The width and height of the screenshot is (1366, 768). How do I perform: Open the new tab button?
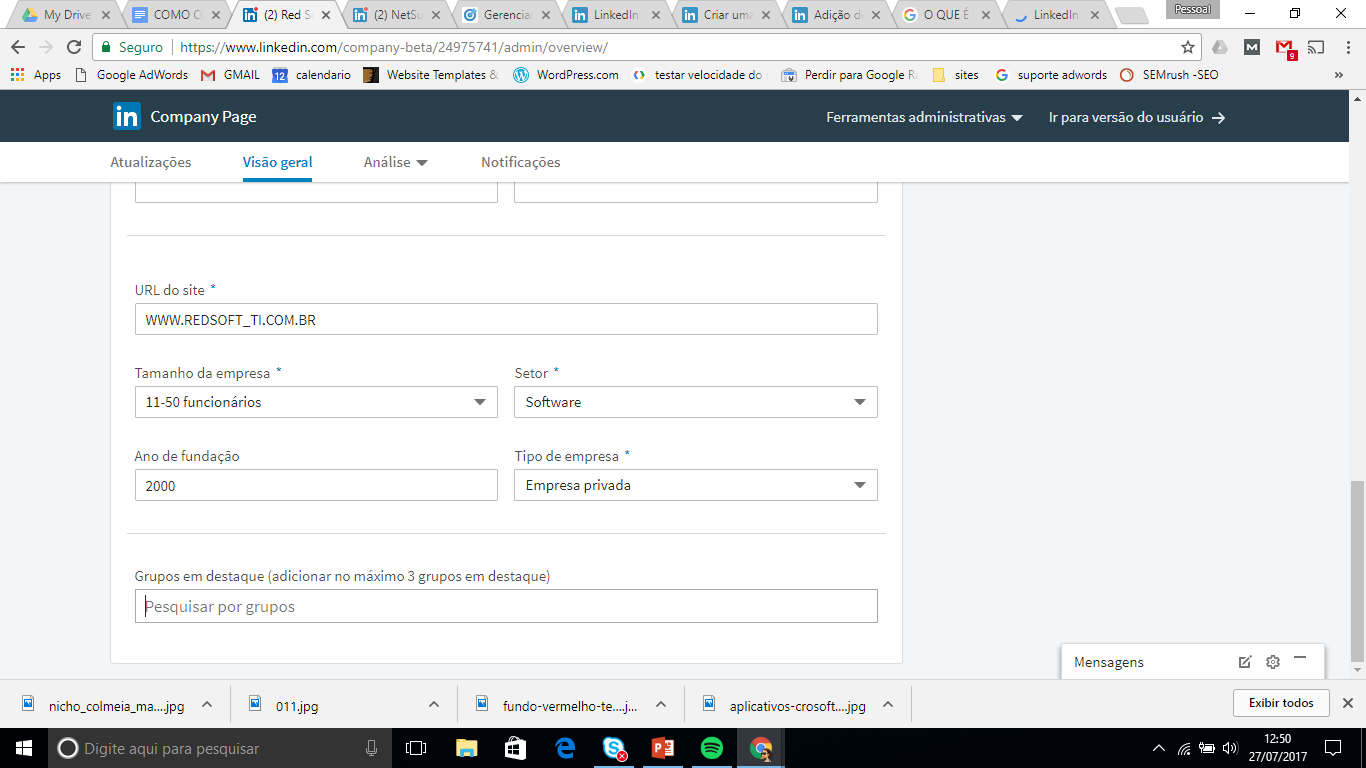1131,15
